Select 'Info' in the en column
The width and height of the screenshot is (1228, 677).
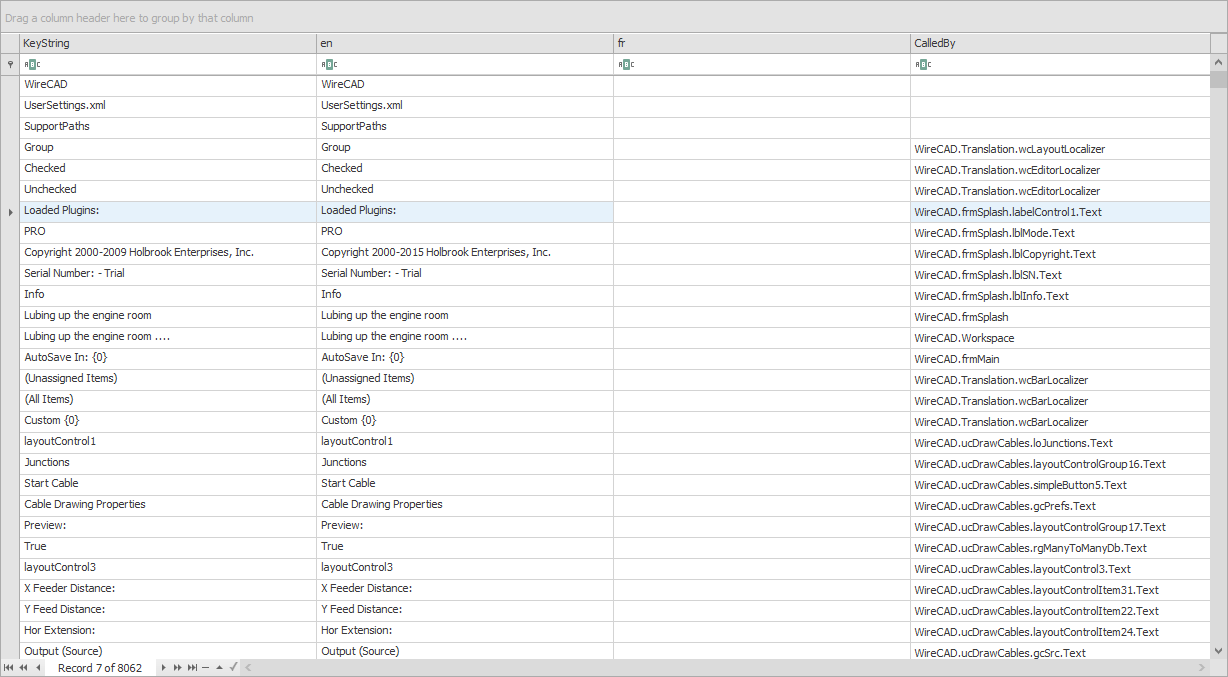(465, 295)
